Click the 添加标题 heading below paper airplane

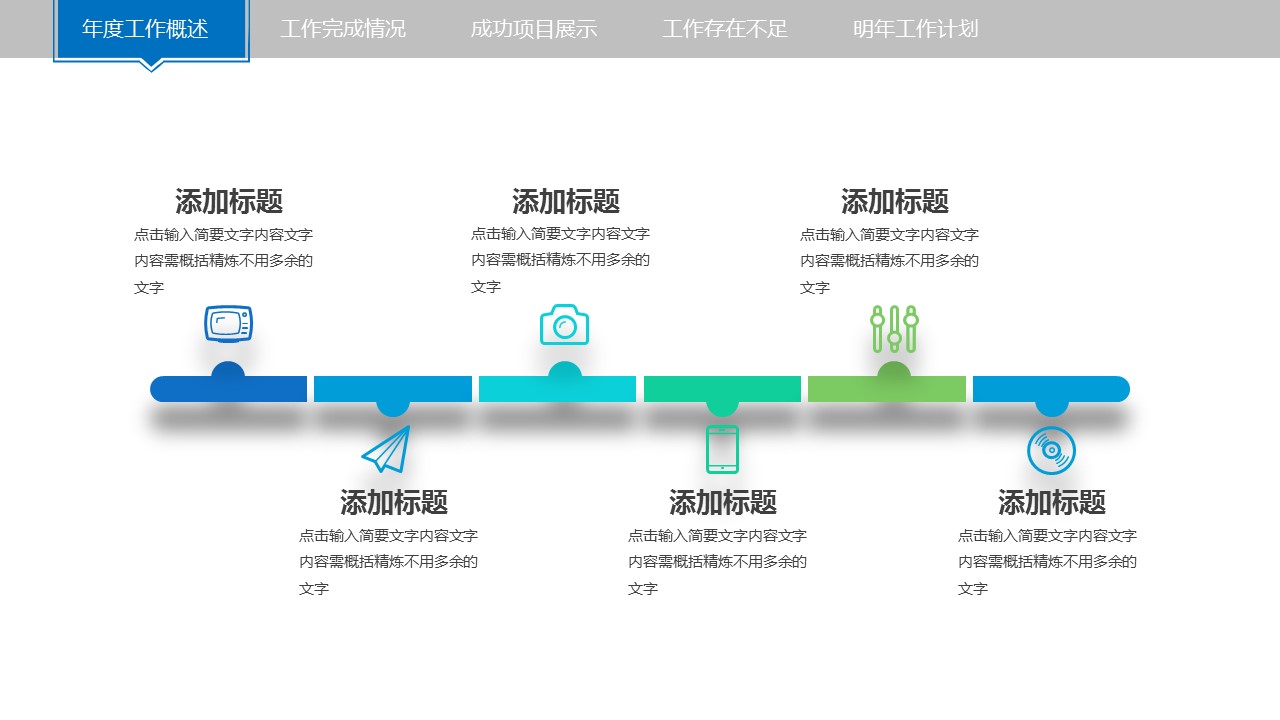[394, 502]
